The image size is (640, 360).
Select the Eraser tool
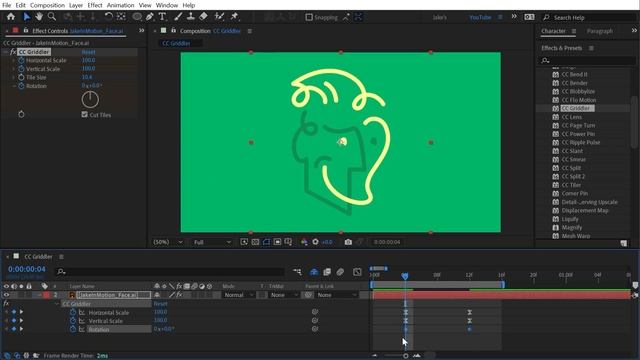click(203, 17)
